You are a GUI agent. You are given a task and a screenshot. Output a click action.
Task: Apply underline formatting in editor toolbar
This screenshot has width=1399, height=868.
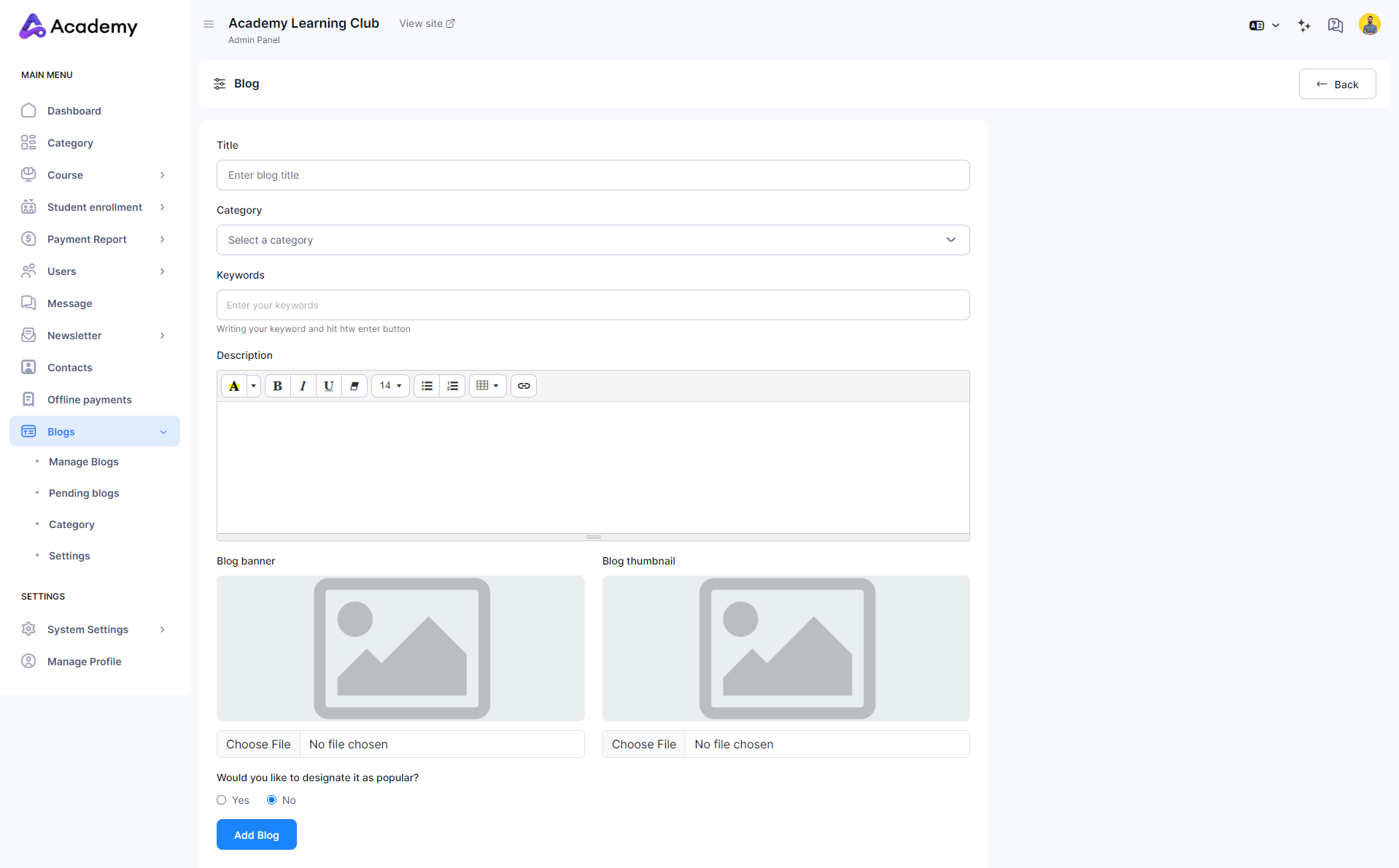[328, 386]
